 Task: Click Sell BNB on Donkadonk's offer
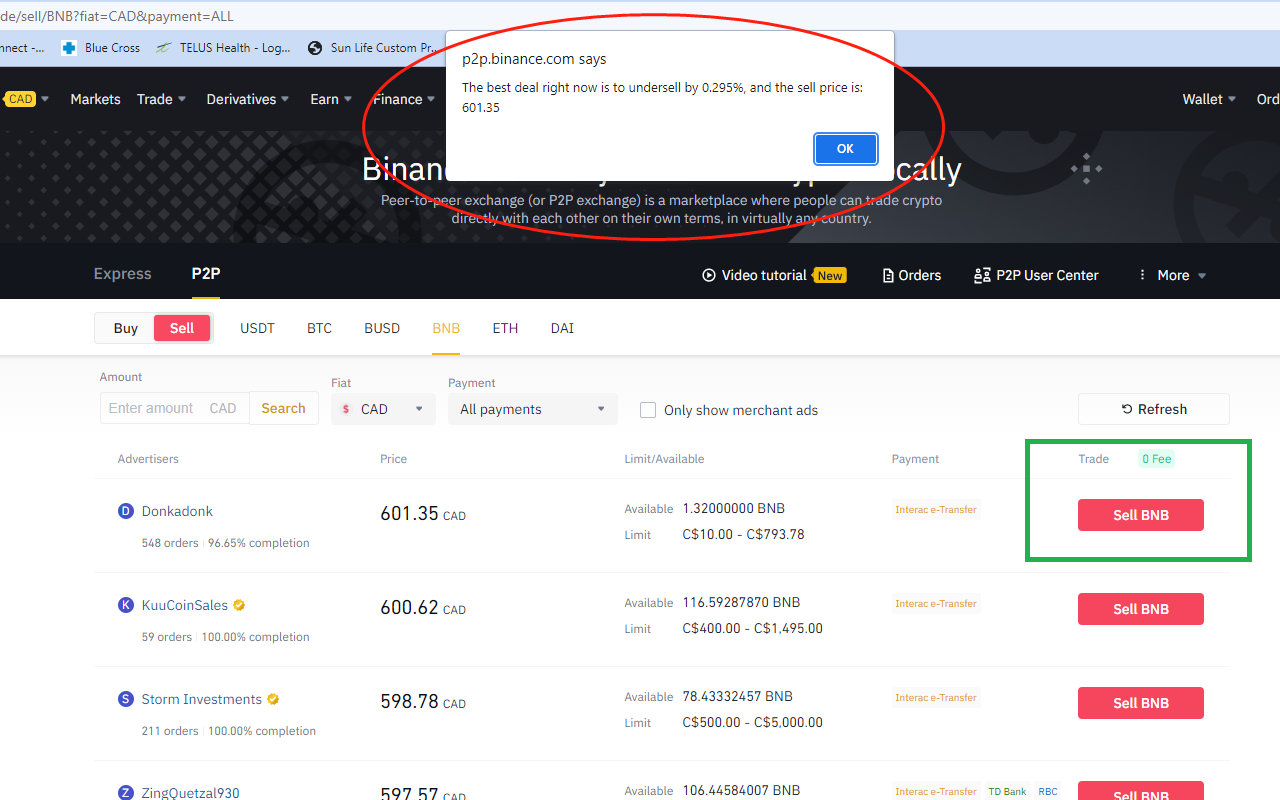(1140, 514)
